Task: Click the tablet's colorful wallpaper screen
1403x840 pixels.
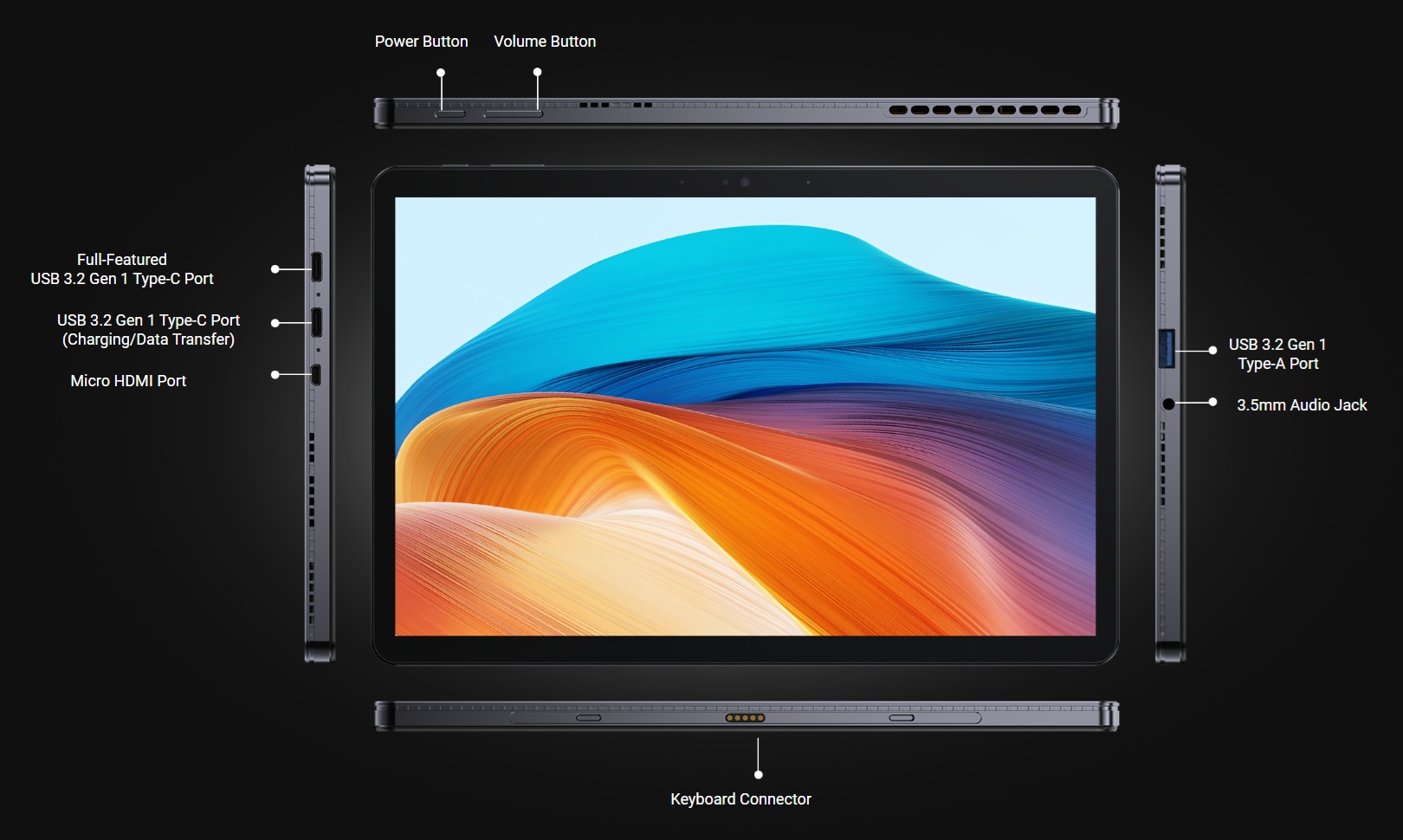Action: pos(745,417)
